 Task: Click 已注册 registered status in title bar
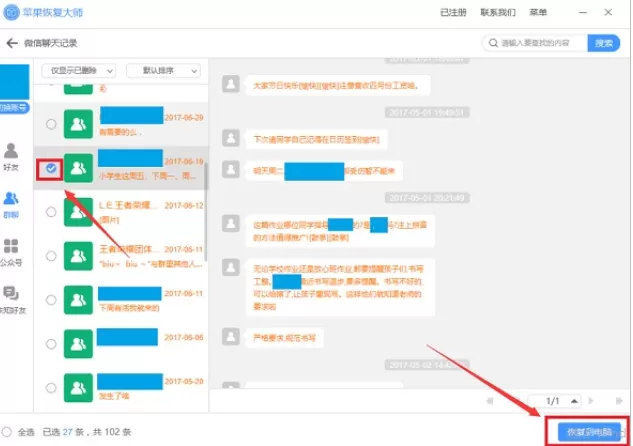[453, 13]
